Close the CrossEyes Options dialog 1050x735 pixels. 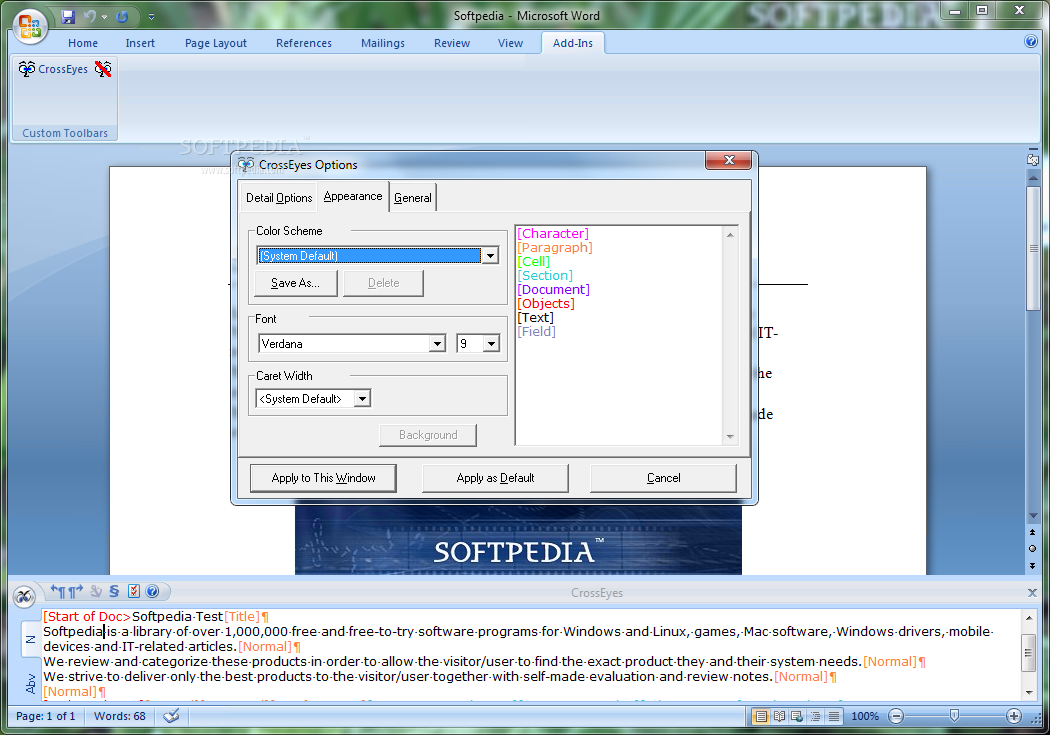coord(729,161)
